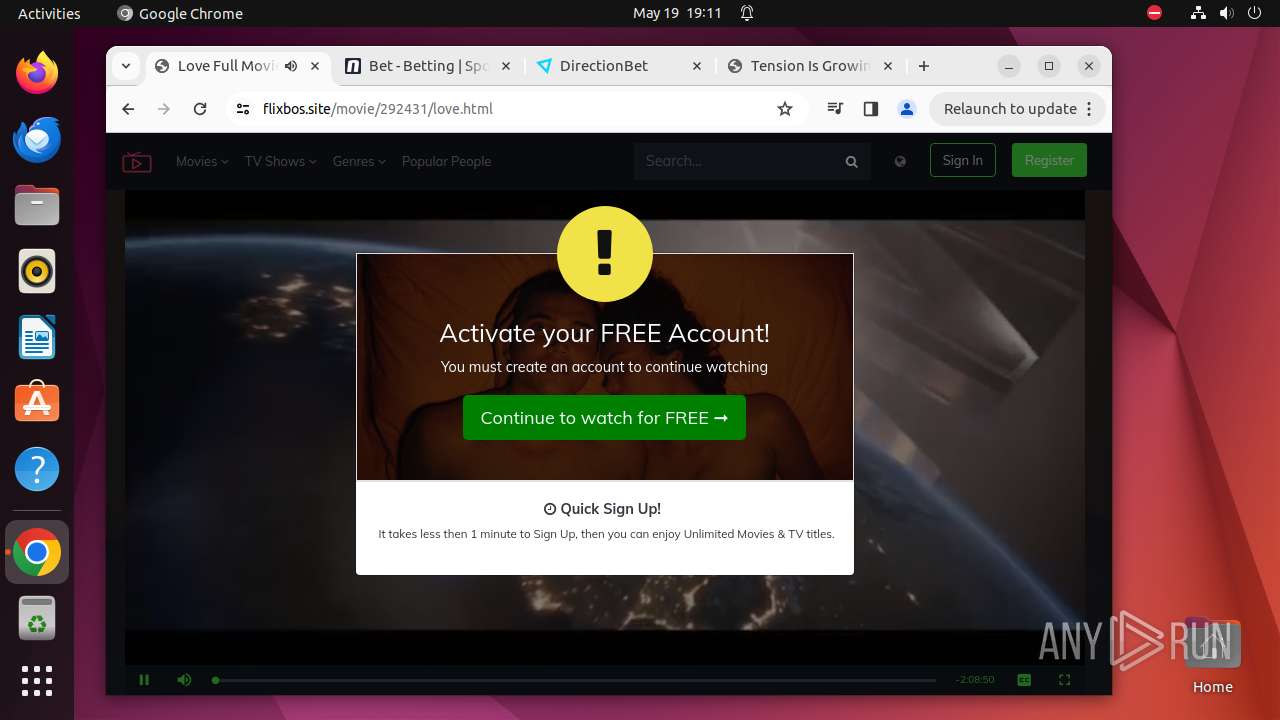Close the Tension Is Growing tab
This screenshot has width=1280, height=720.
(888, 66)
